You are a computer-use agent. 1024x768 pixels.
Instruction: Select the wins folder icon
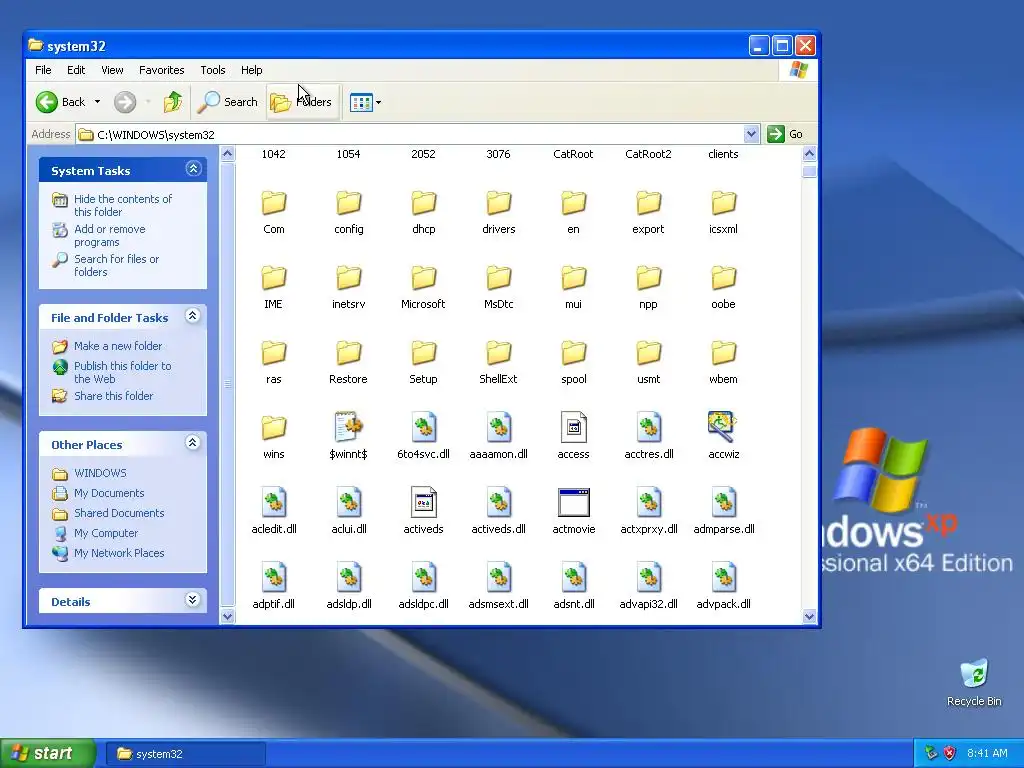(274, 428)
